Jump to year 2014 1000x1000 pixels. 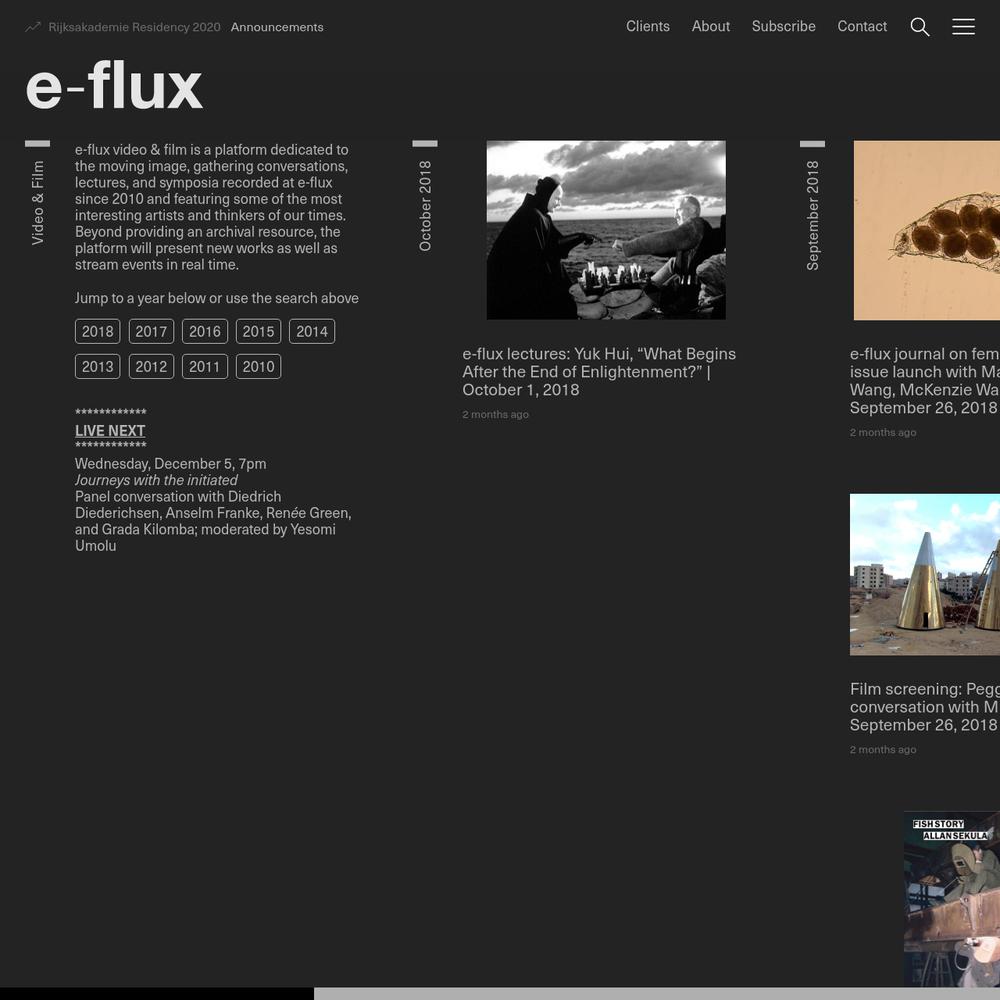coord(312,332)
